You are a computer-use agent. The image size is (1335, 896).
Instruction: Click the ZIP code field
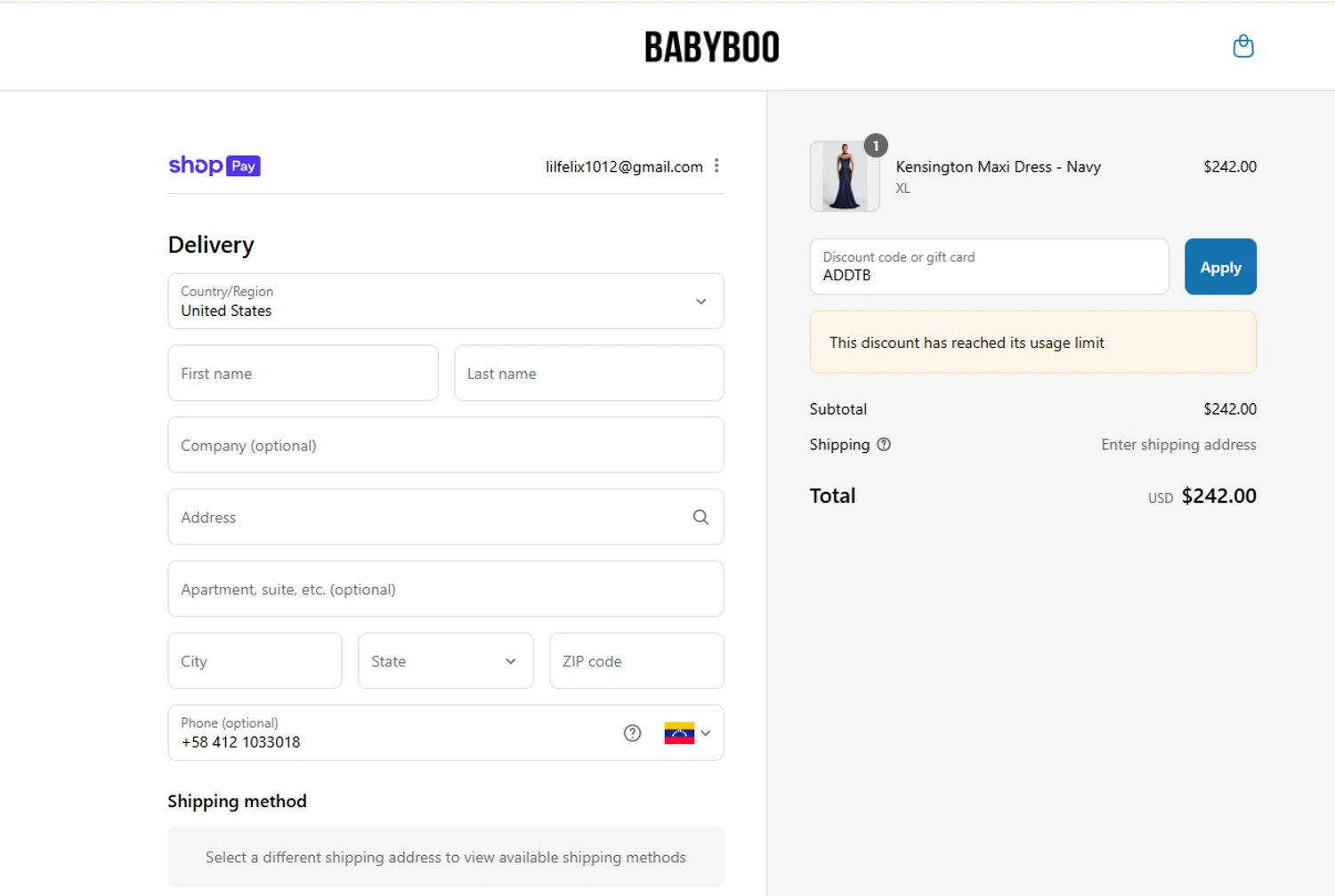coord(636,660)
